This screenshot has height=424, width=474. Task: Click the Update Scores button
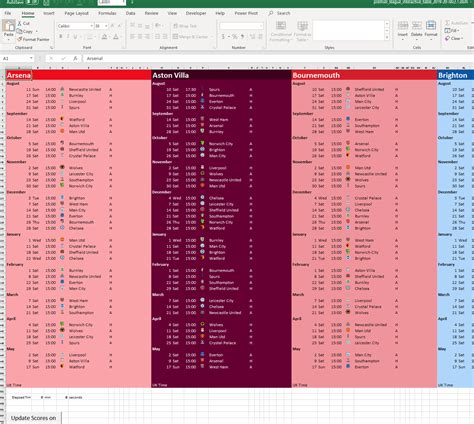[x=33, y=418]
